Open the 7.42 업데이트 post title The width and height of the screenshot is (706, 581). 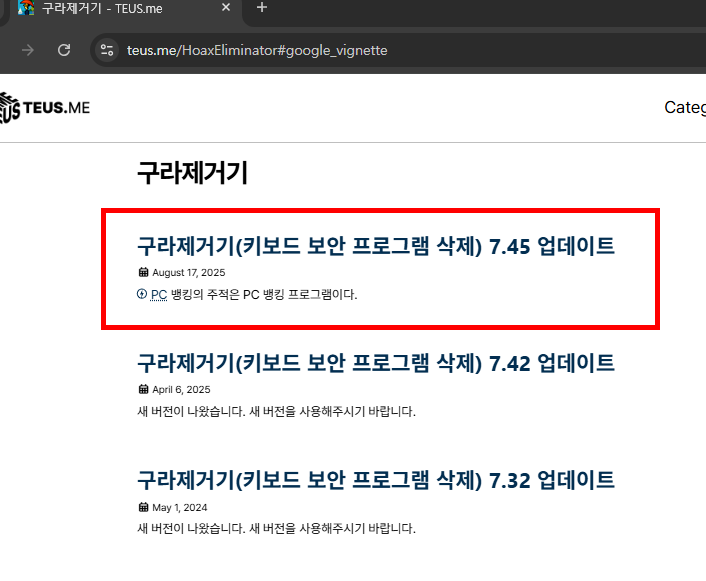click(376, 363)
